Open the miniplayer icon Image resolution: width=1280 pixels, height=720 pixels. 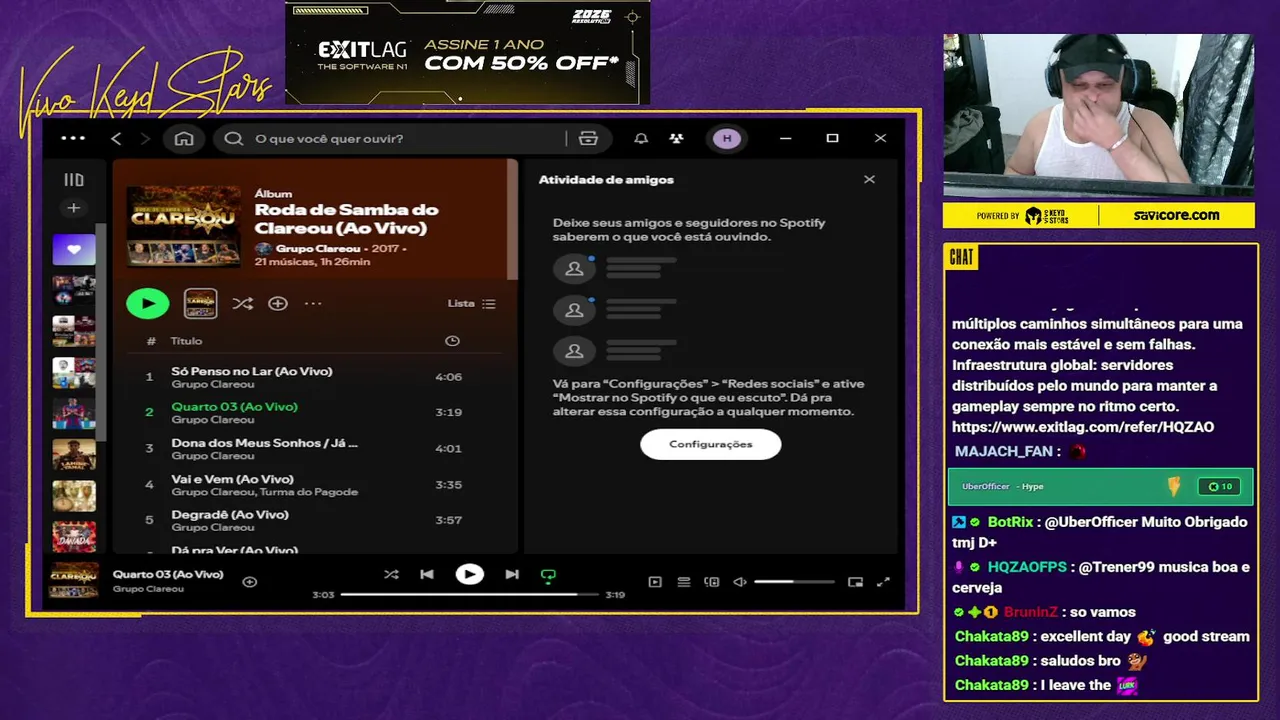855,582
